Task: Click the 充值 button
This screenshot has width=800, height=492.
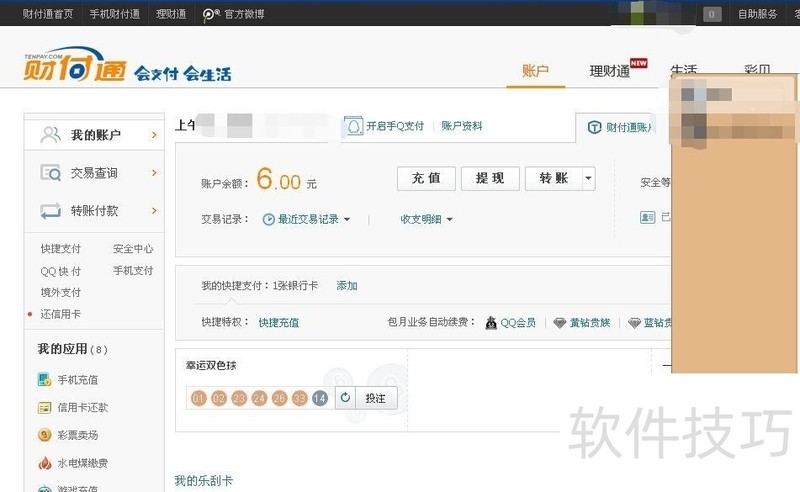Action: pos(426,178)
